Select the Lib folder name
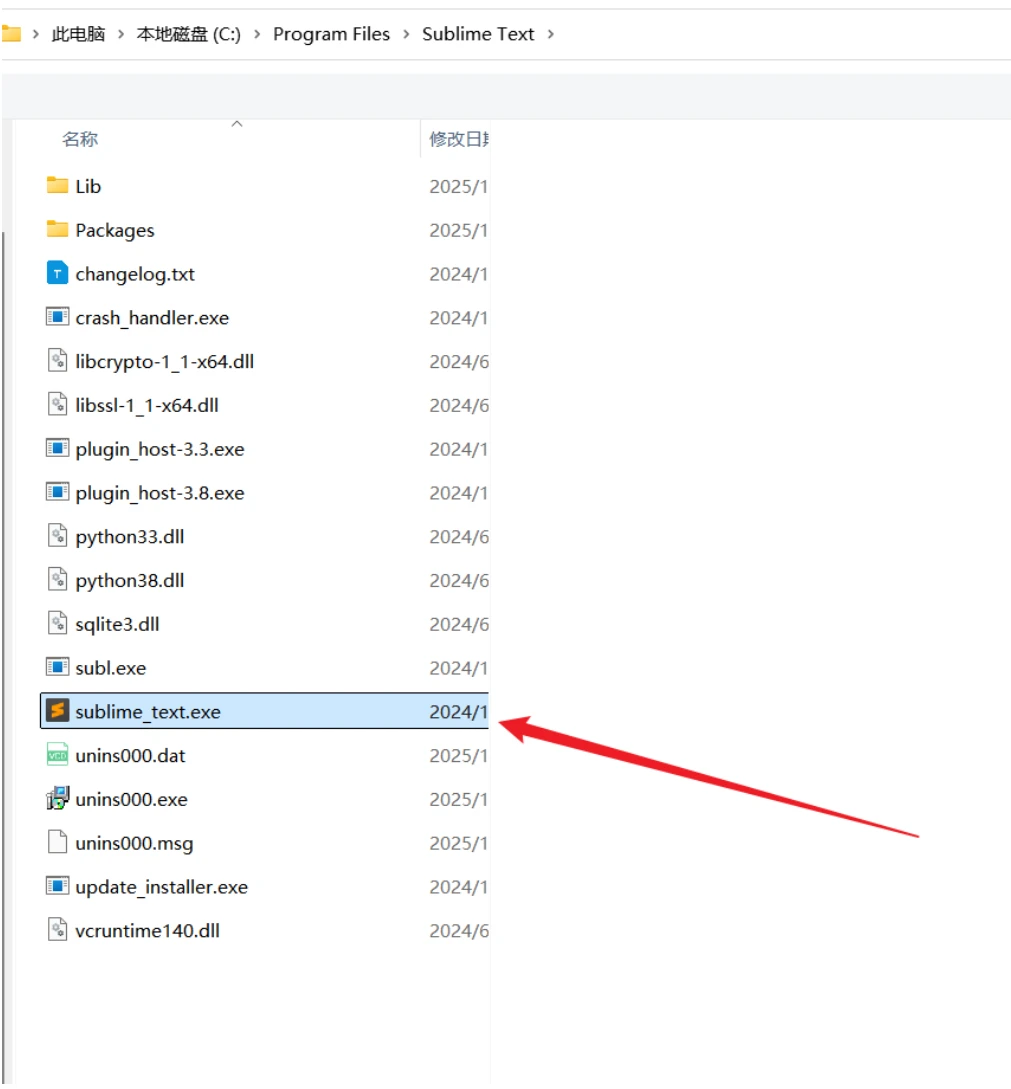The image size is (1011, 1089). coord(88,186)
